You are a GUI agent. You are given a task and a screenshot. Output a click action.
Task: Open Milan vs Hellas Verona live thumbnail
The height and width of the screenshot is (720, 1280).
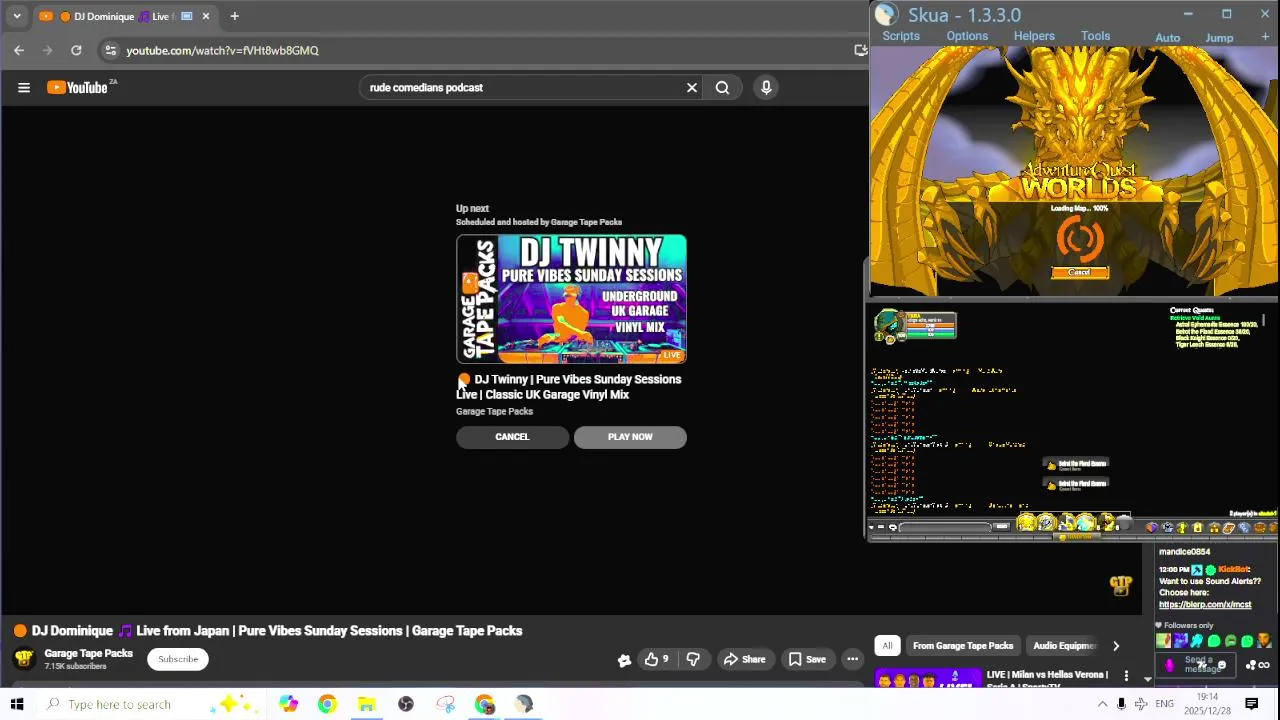coord(928,679)
